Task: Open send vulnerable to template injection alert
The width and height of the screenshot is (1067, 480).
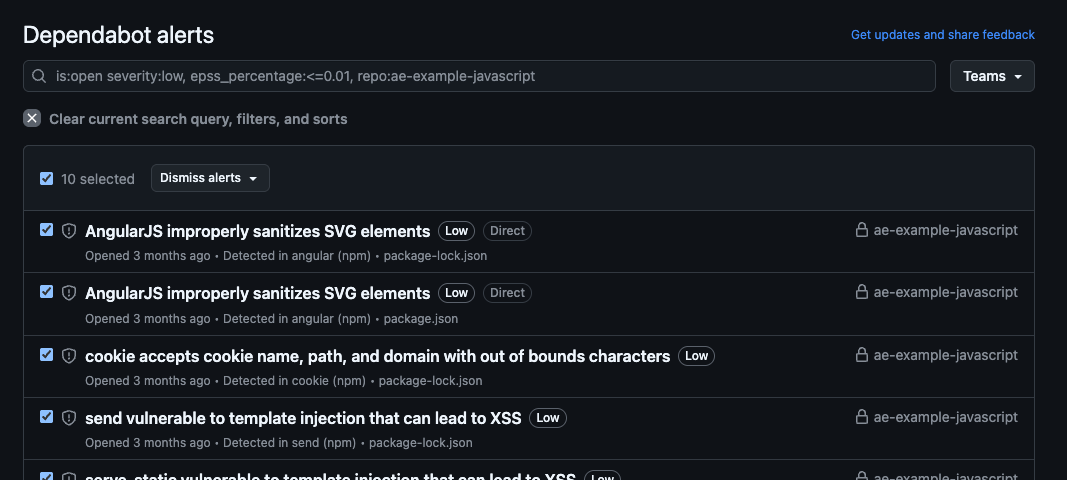Action: click(x=303, y=418)
